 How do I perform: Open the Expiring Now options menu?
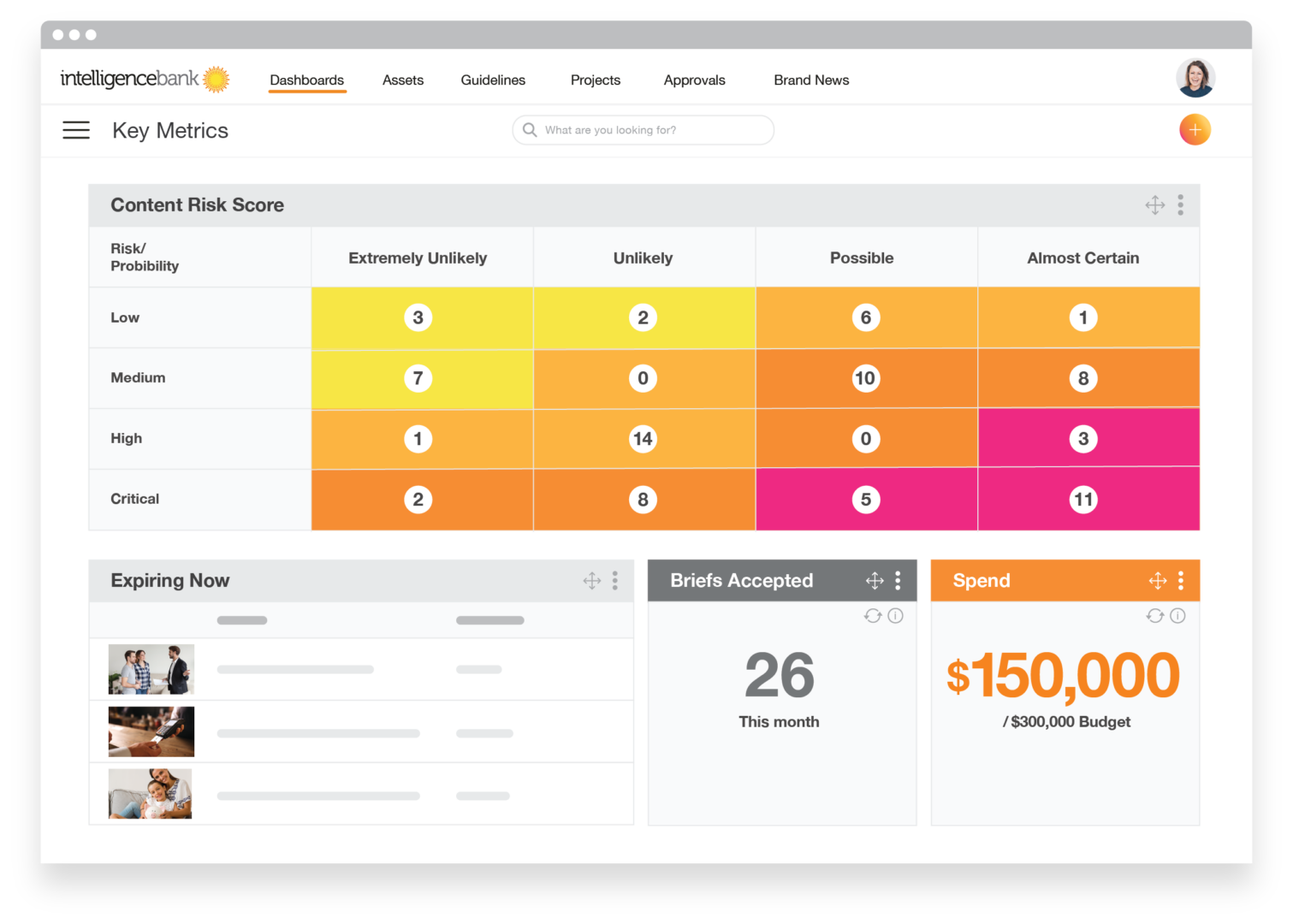[615, 581]
